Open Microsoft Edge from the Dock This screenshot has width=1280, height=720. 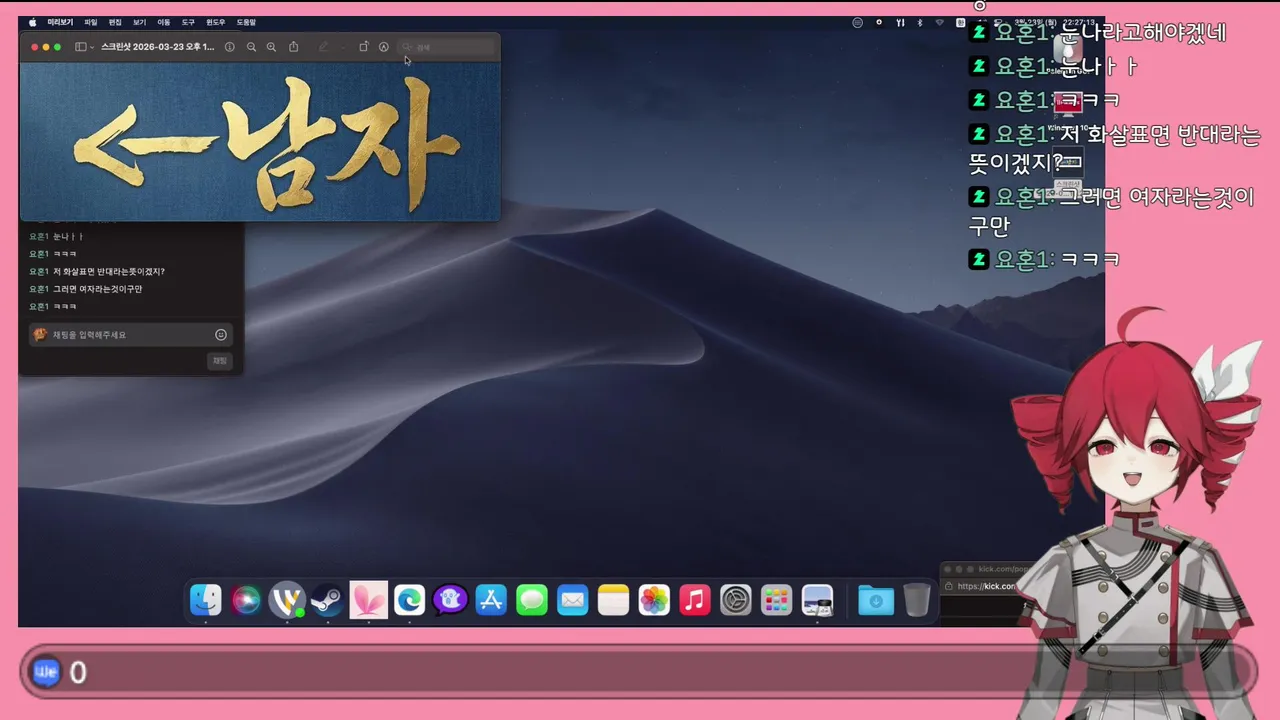[409, 600]
